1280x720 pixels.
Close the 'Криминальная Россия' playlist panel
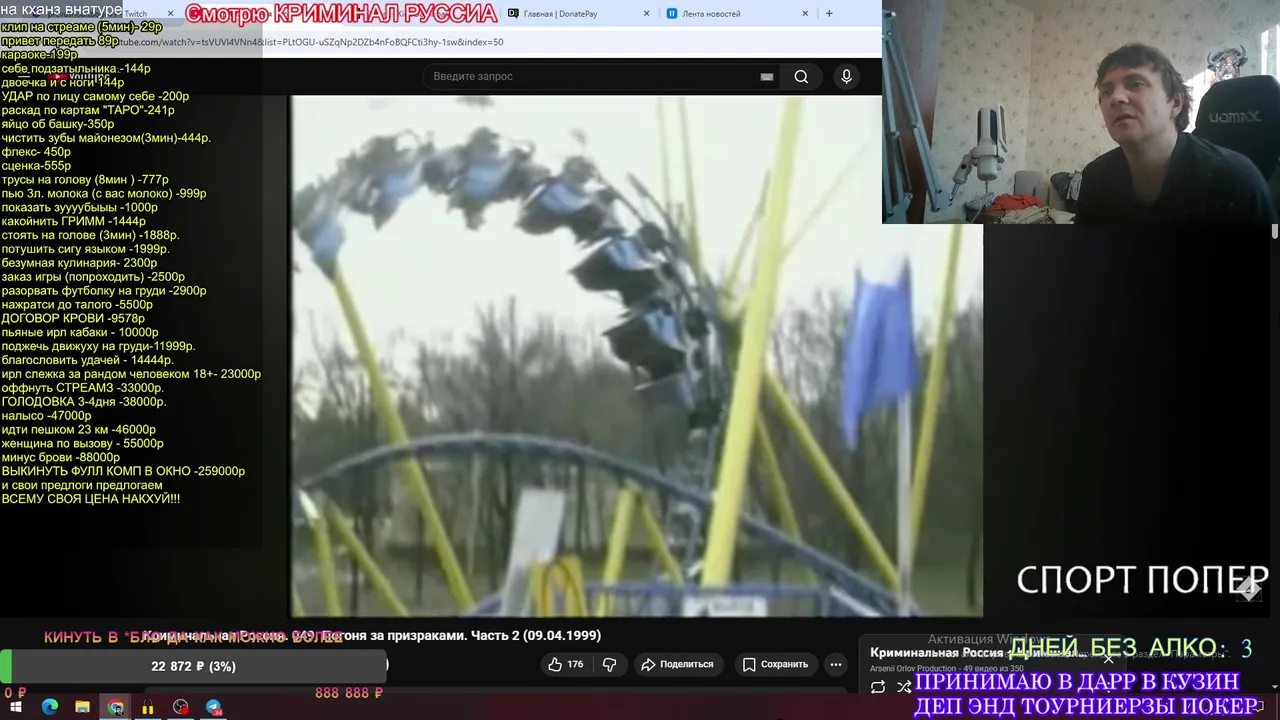tap(1108, 658)
